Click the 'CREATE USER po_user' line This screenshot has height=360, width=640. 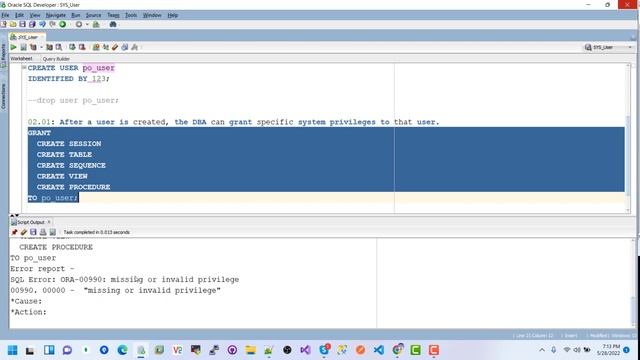click(71, 68)
